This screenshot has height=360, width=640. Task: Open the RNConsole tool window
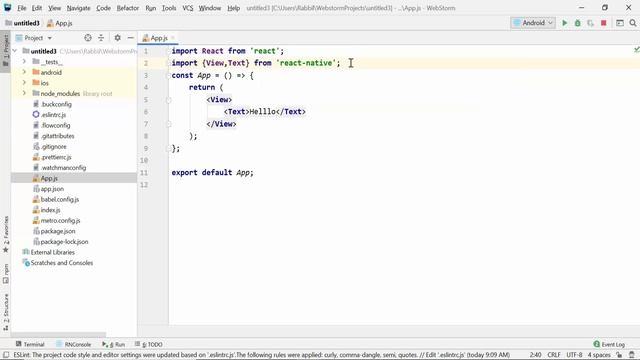pos(73,344)
